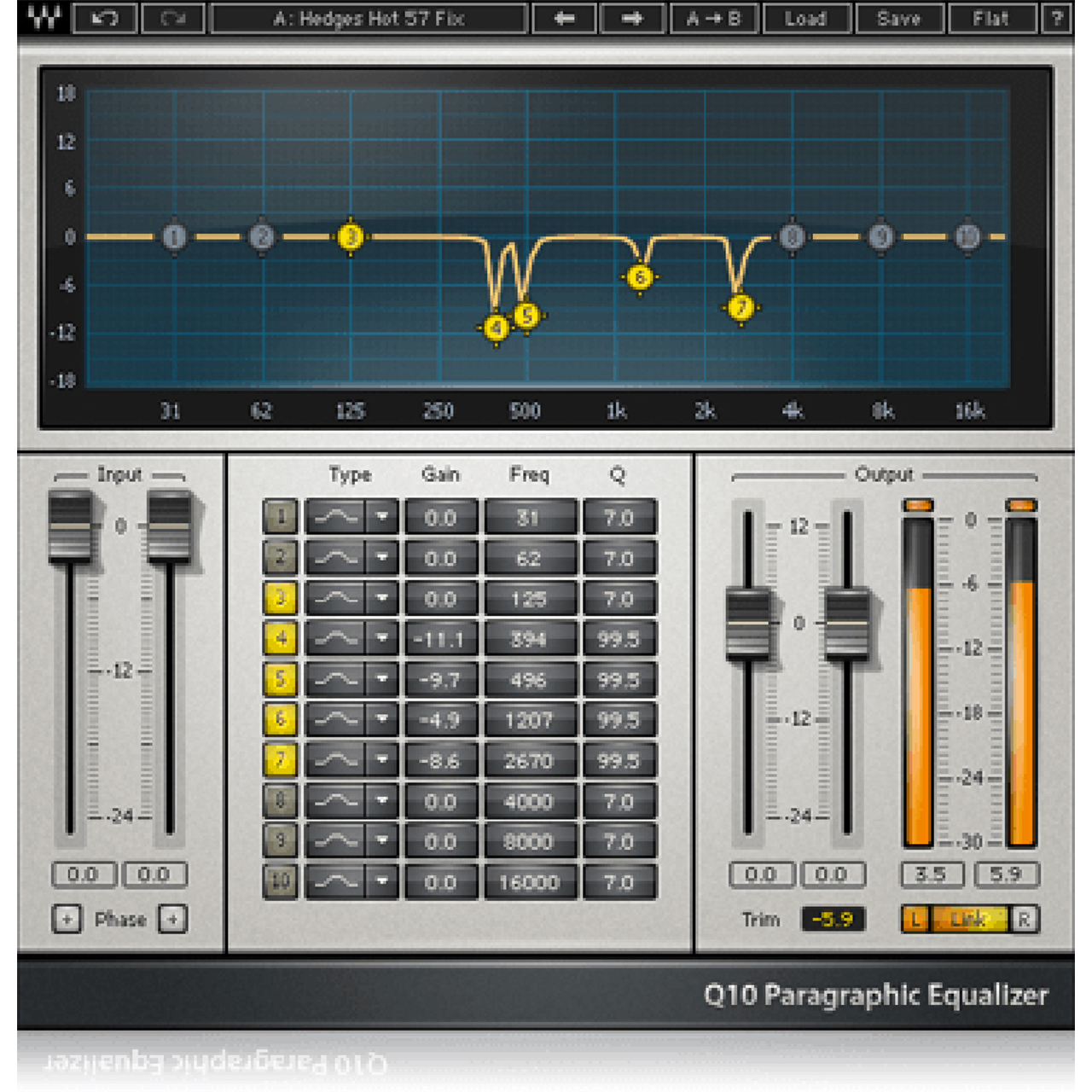The image size is (1092, 1092).
Task: Click the Waves logo icon
Action: (44, 18)
